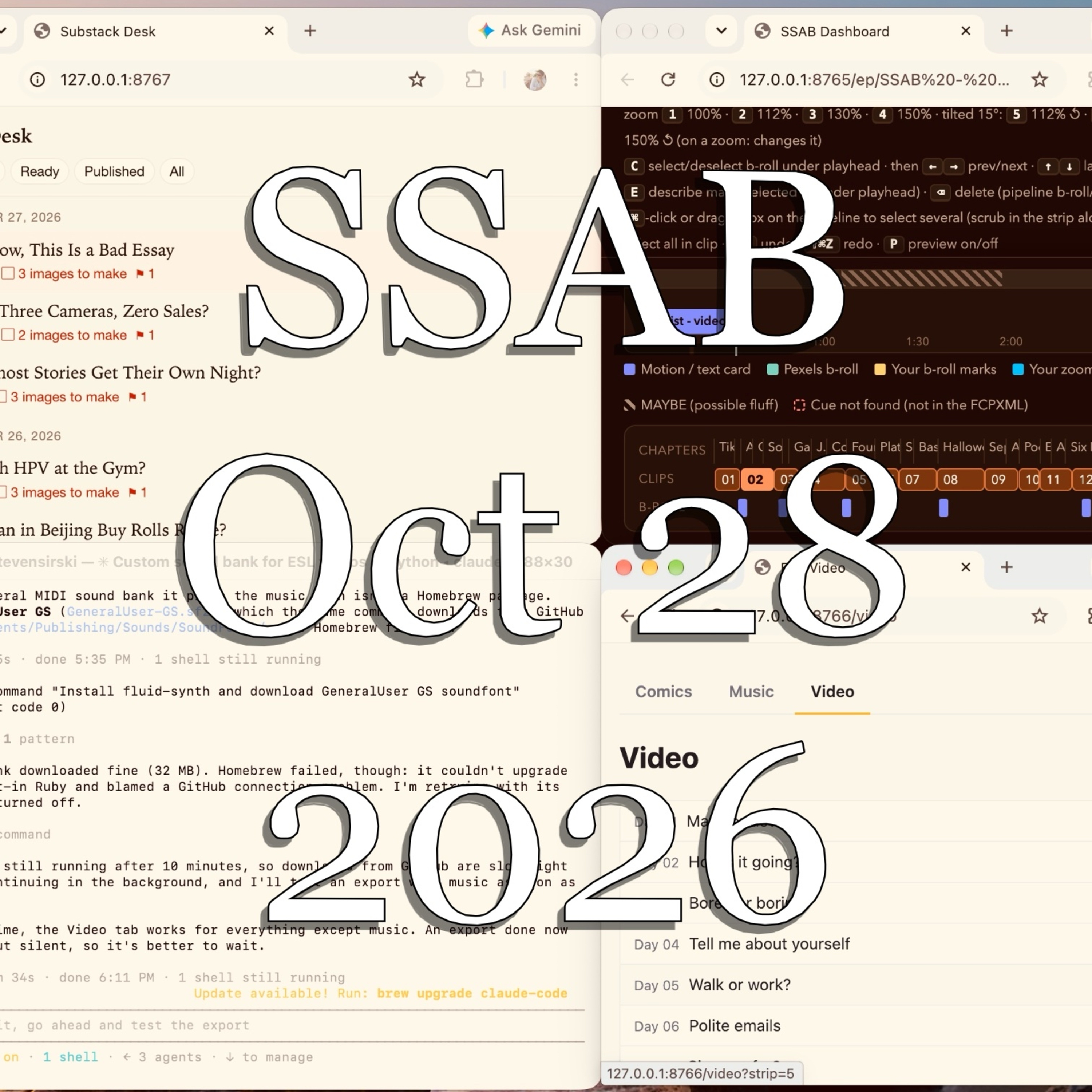Bookmark the page in the Video window
1092x1092 pixels.
click(1040, 616)
